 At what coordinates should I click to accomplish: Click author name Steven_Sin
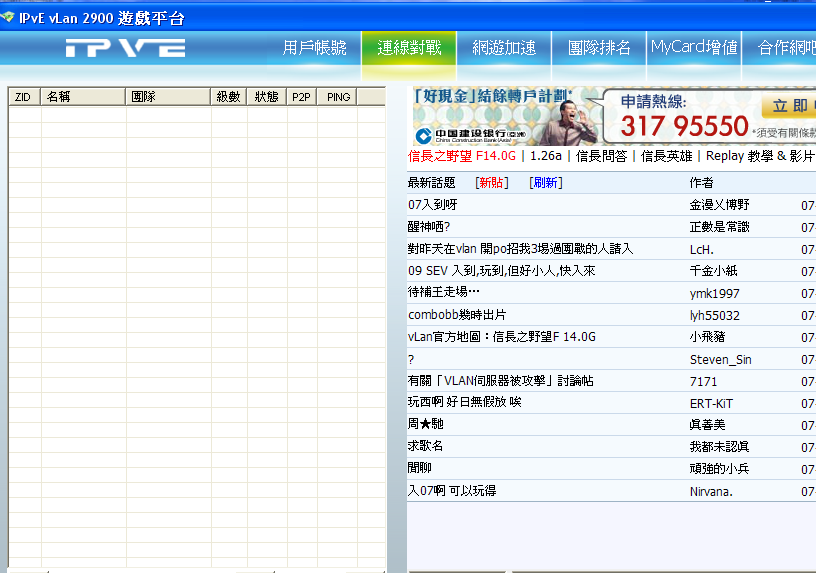[720, 359]
